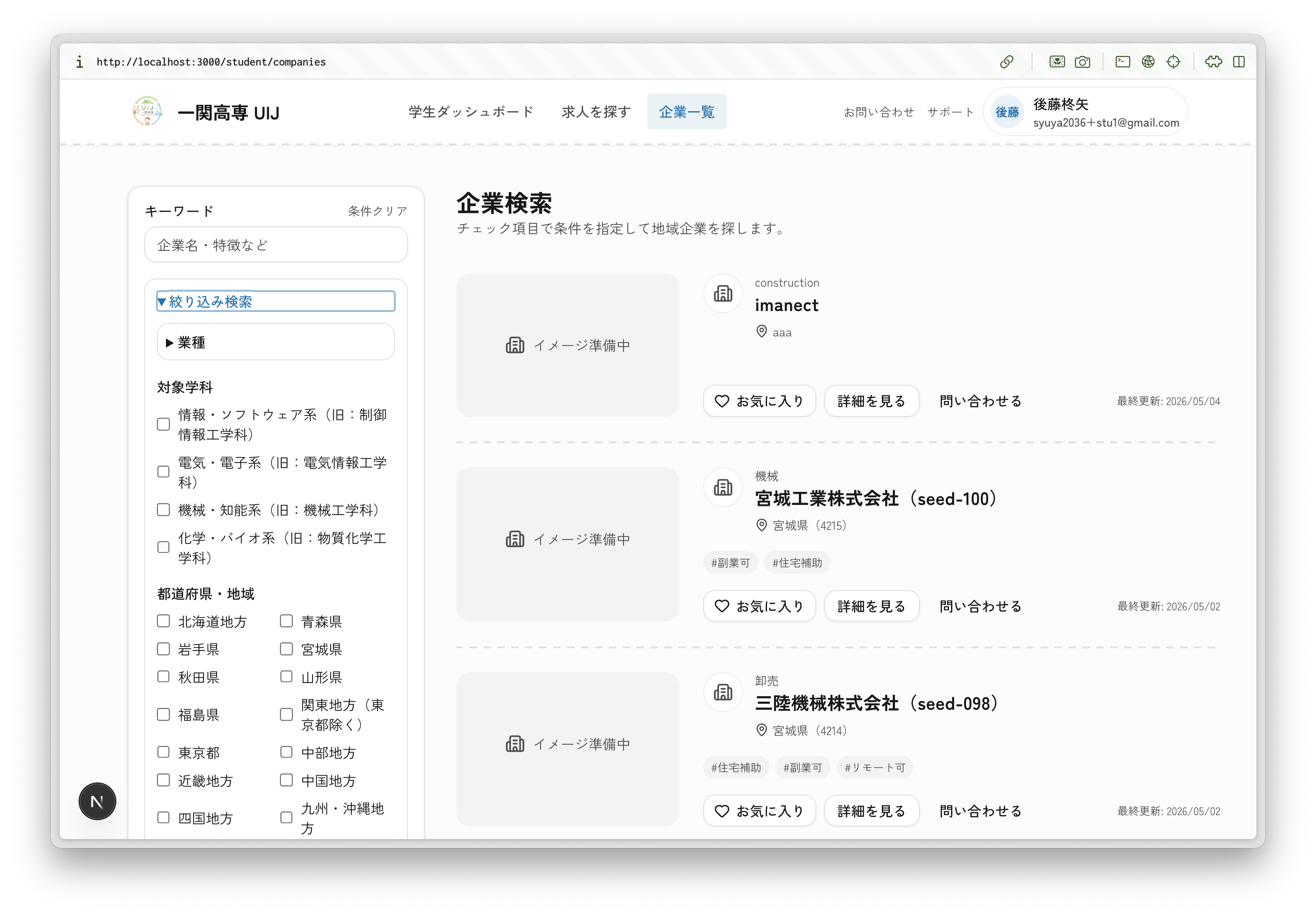The height and width of the screenshot is (915, 1316).
Task: Click the page info icon by the URL
Action: [80, 62]
